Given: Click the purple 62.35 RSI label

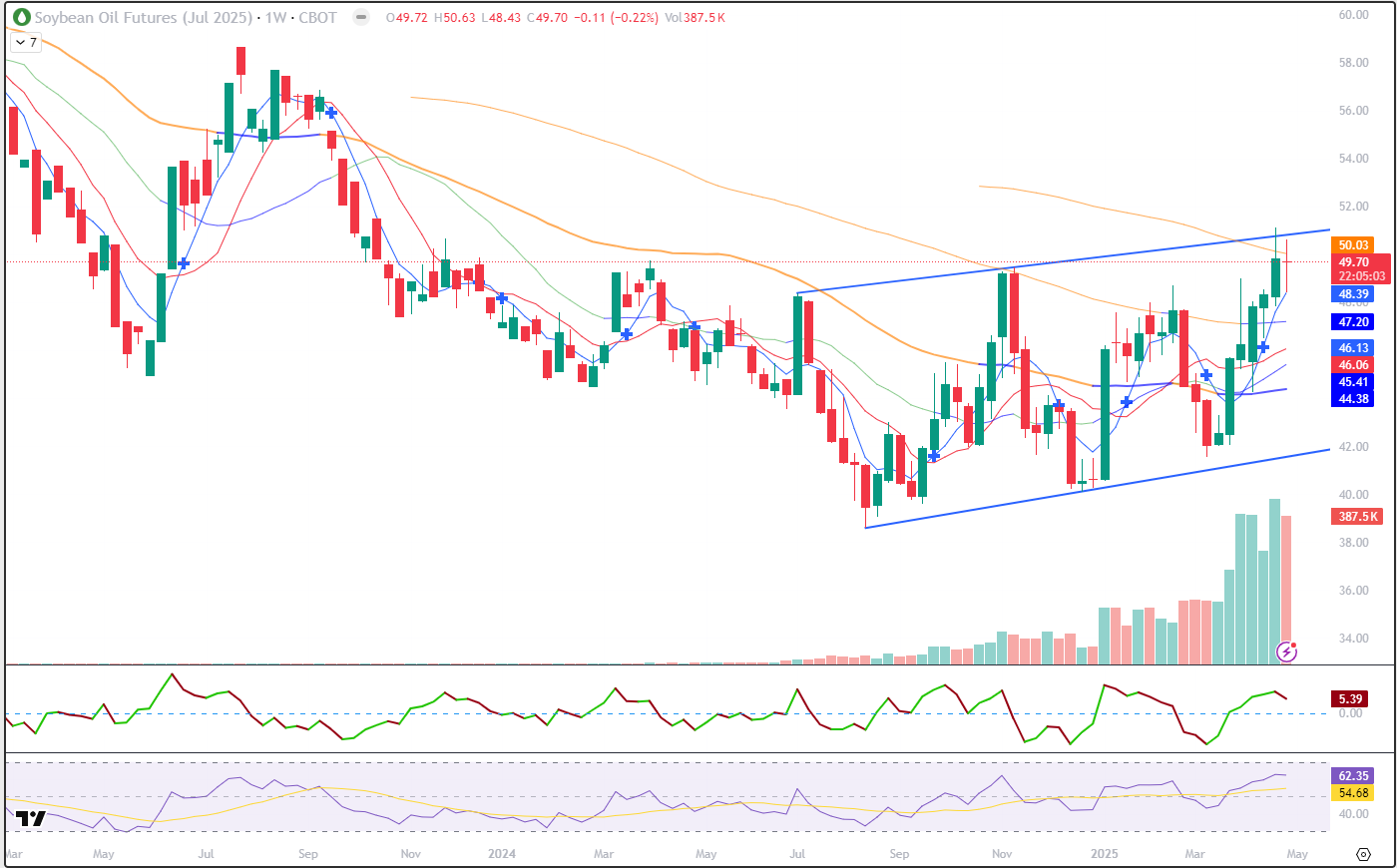Looking at the screenshot, I should click(x=1353, y=776).
